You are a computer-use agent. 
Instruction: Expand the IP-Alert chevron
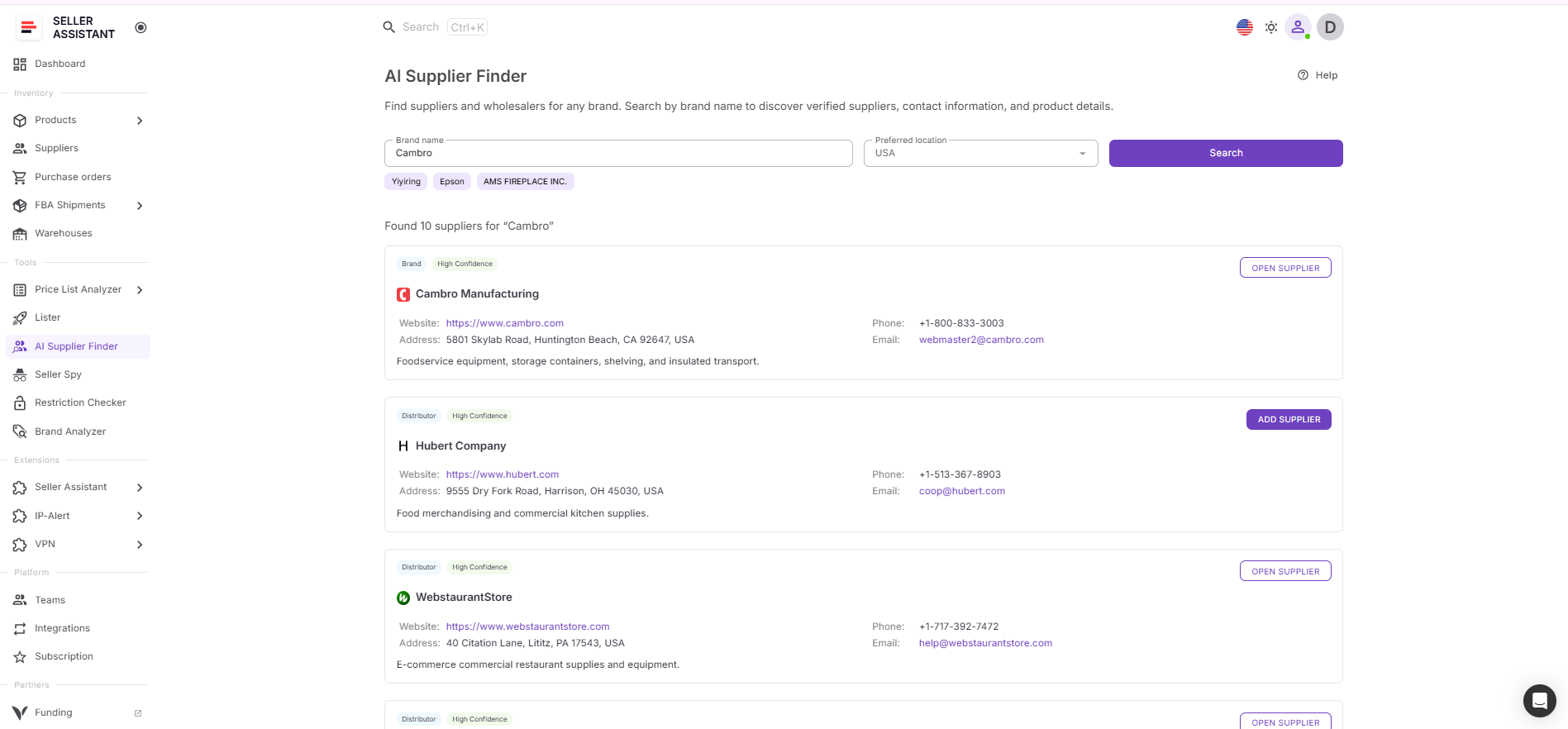tap(140, 517)
